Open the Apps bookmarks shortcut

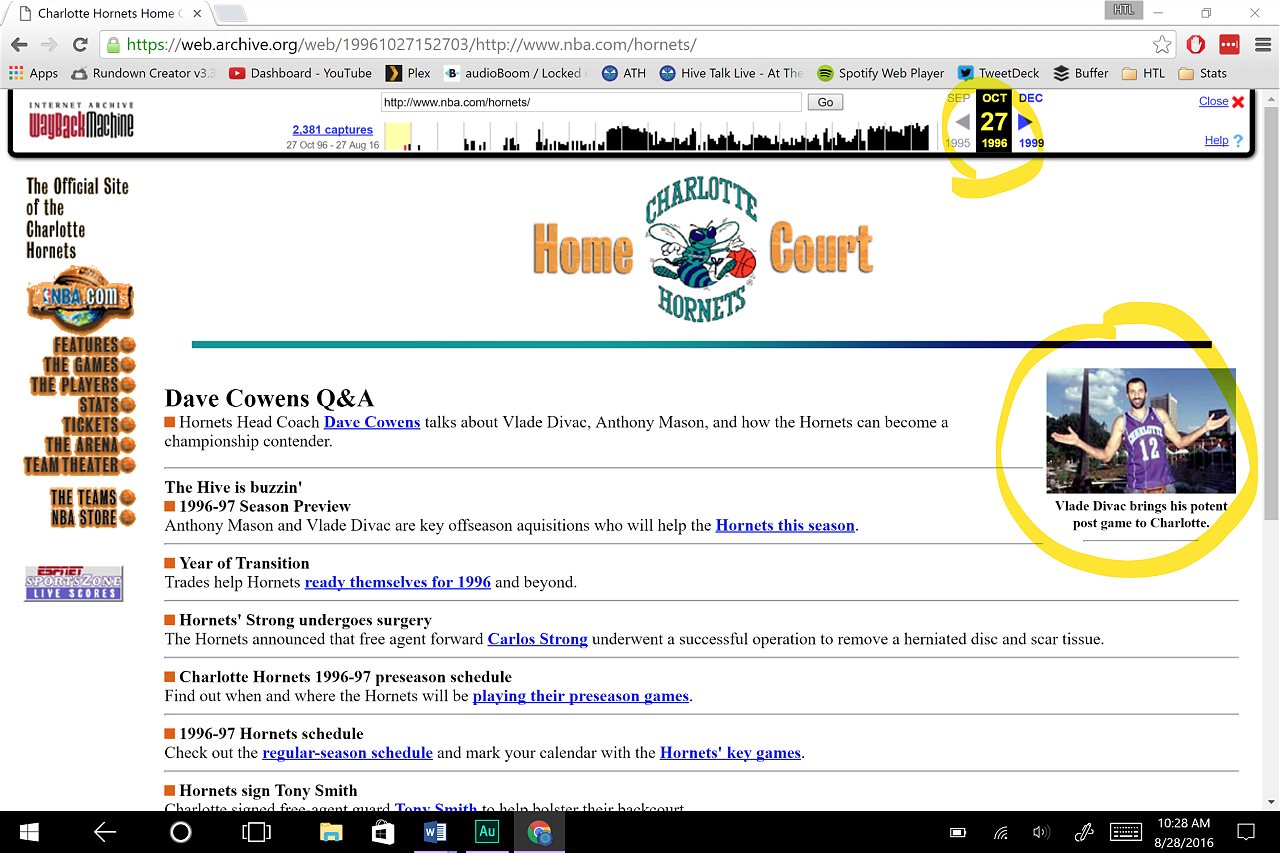click(x=33, y=73)
